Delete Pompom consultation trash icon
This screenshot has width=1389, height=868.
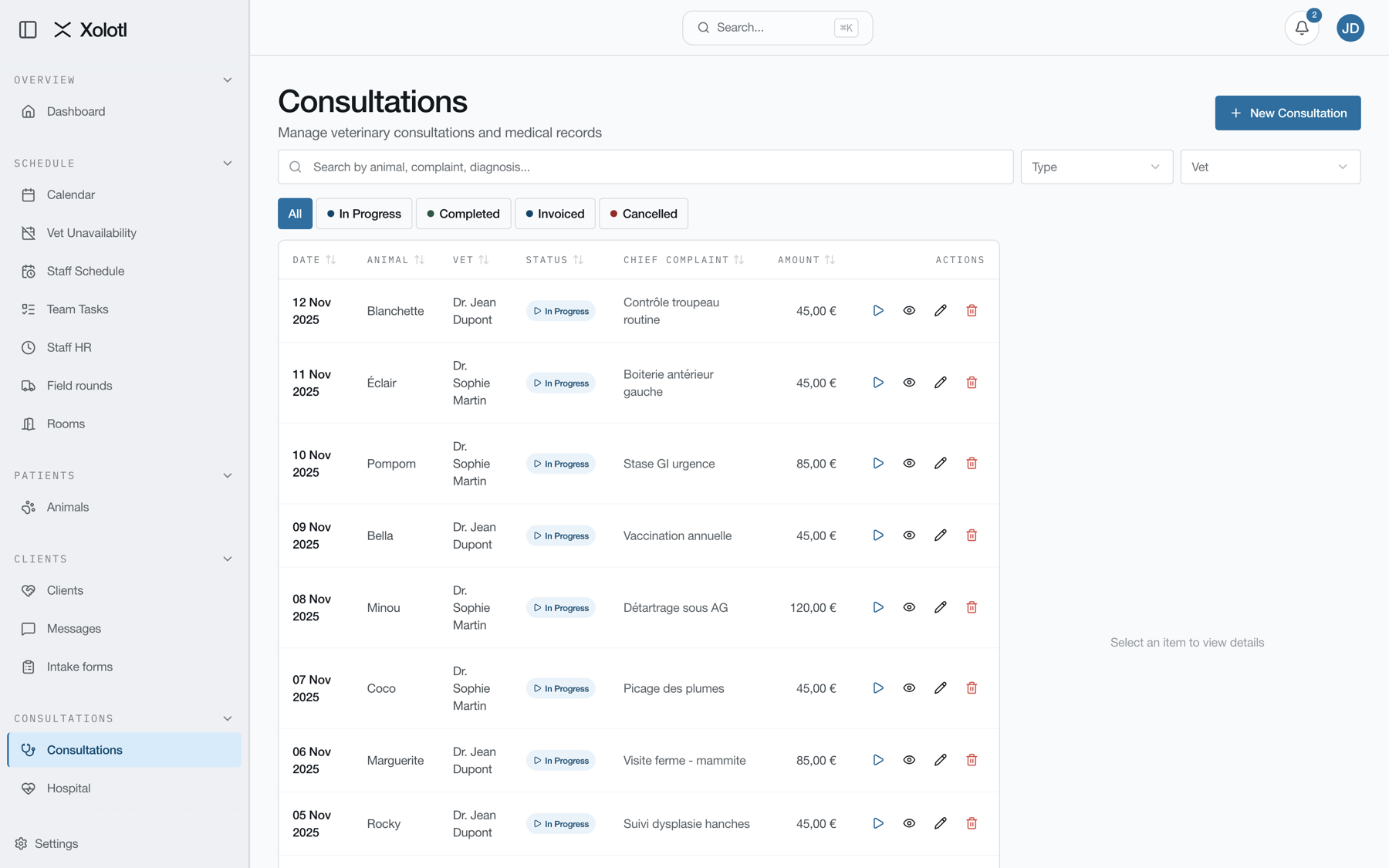(972, 463)
